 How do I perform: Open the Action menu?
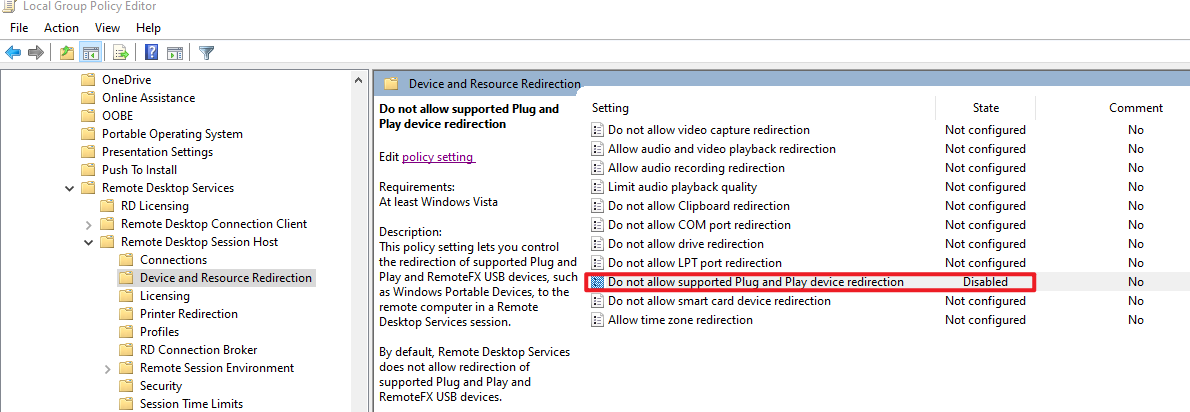click(x=61, y=28)
